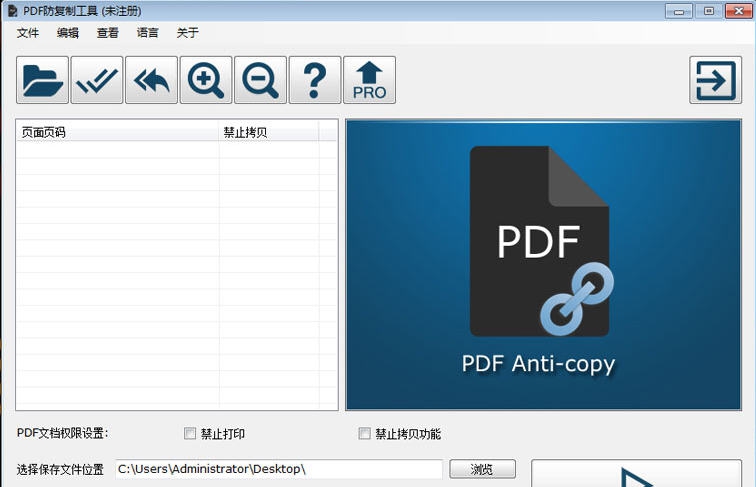Open the 关于 menu
756x487 pixels.
(188, 33)
